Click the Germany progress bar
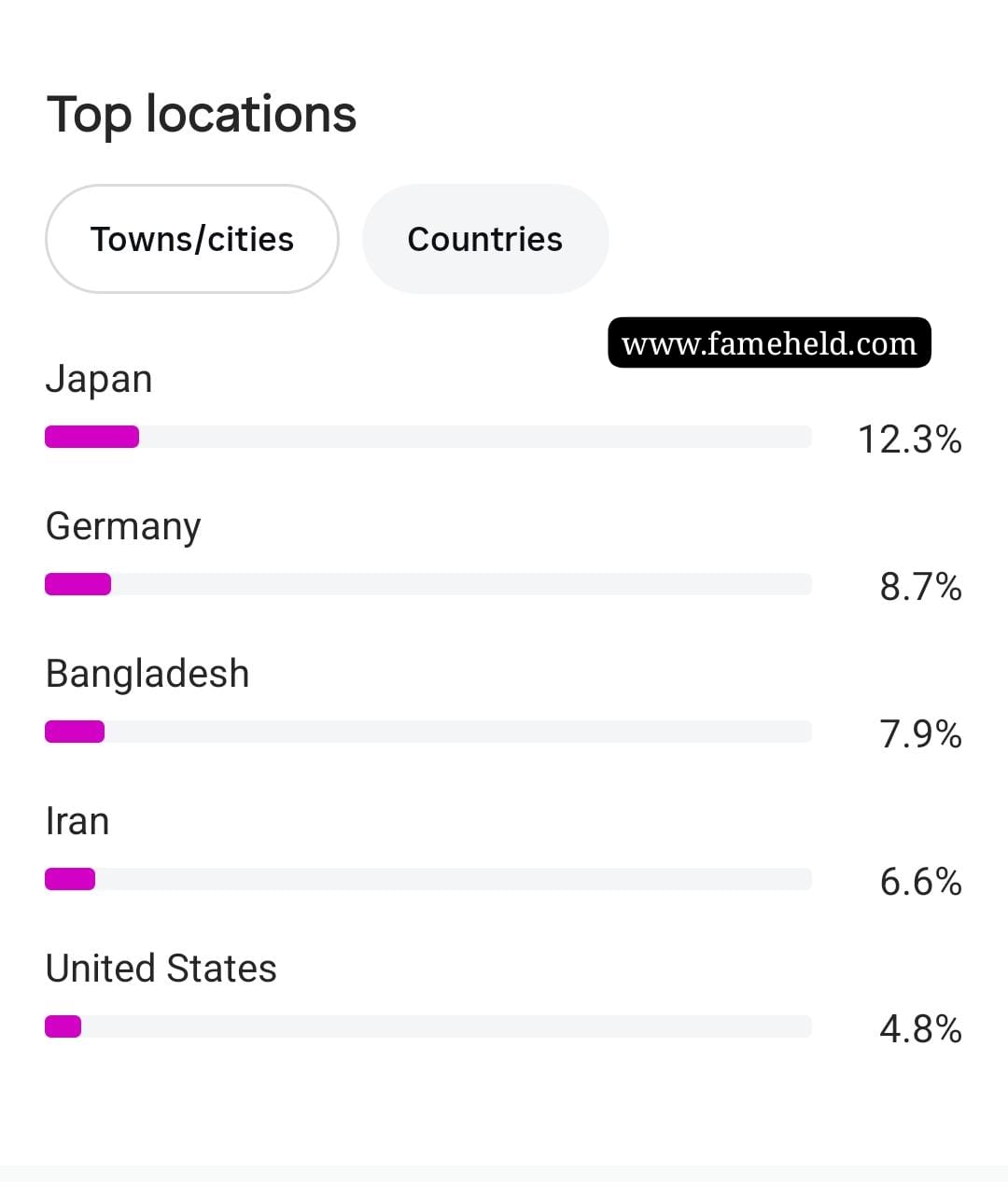 pyautogui.click(x=428, y=584)
